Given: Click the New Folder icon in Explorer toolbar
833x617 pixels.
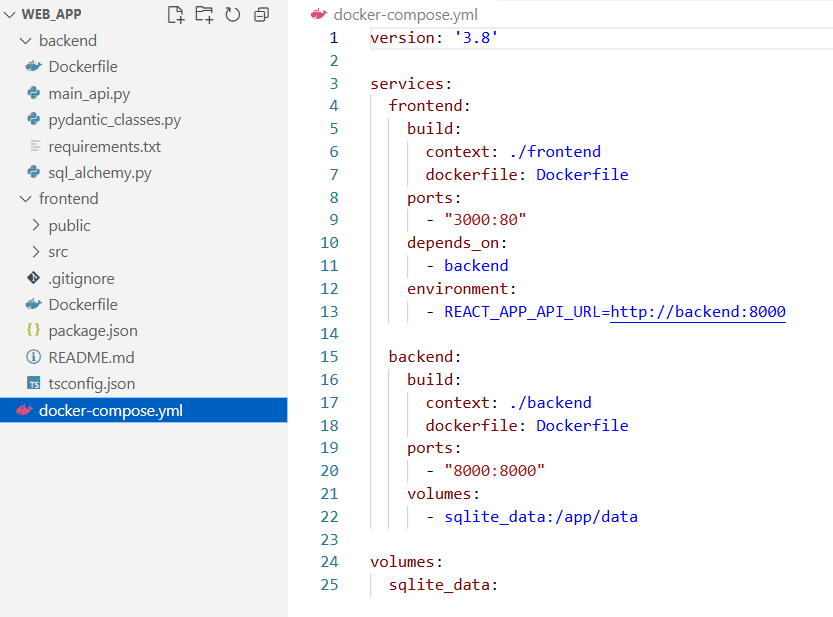Looking at the screenshot, I should point(203,15).
